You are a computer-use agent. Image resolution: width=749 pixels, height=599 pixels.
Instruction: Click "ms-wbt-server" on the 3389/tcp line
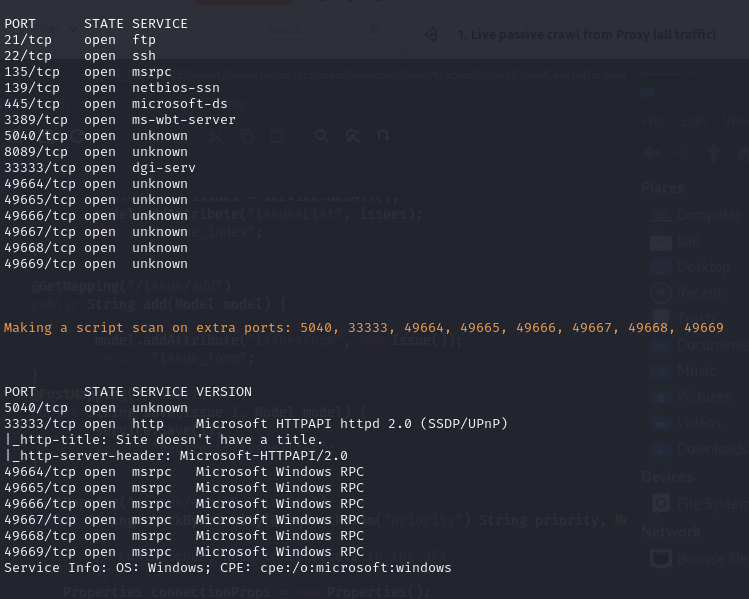tap(184, 120)
